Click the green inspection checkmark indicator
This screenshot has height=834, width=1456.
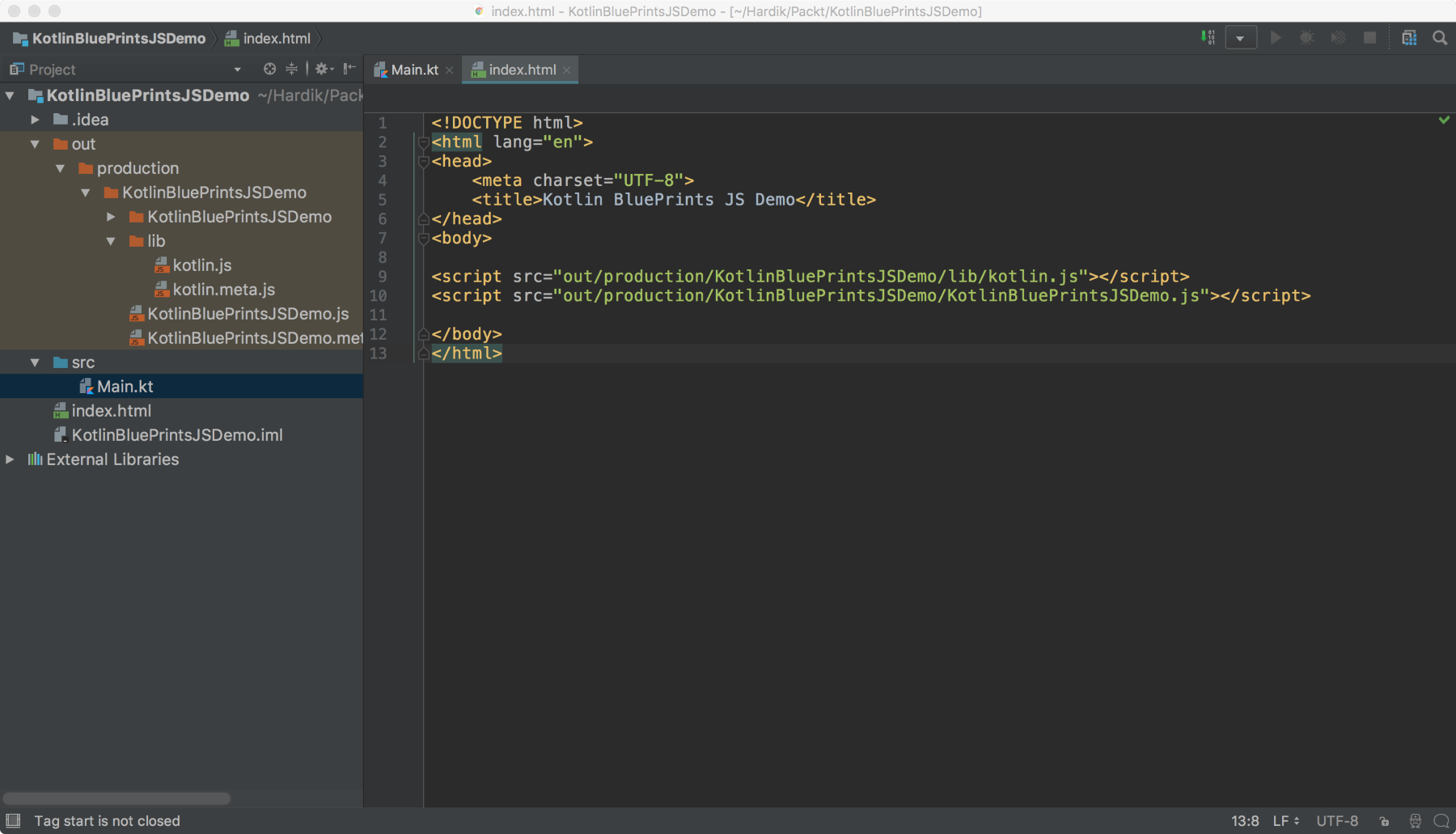click(1444, 120)
